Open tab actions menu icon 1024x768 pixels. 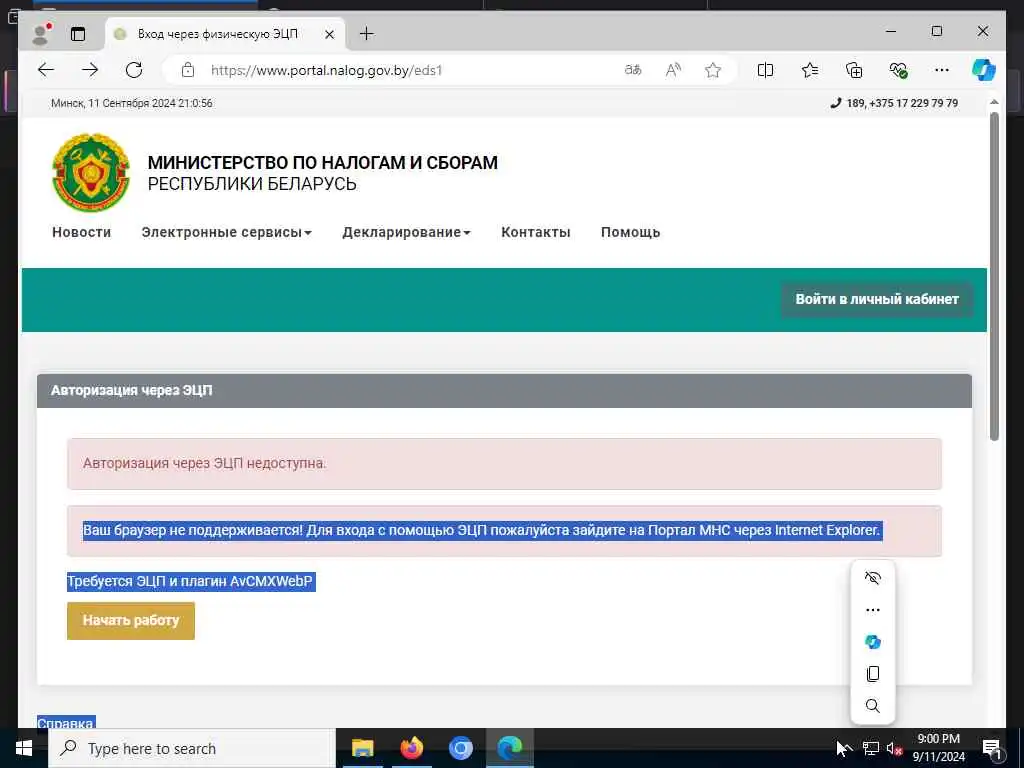click(78, 34)
